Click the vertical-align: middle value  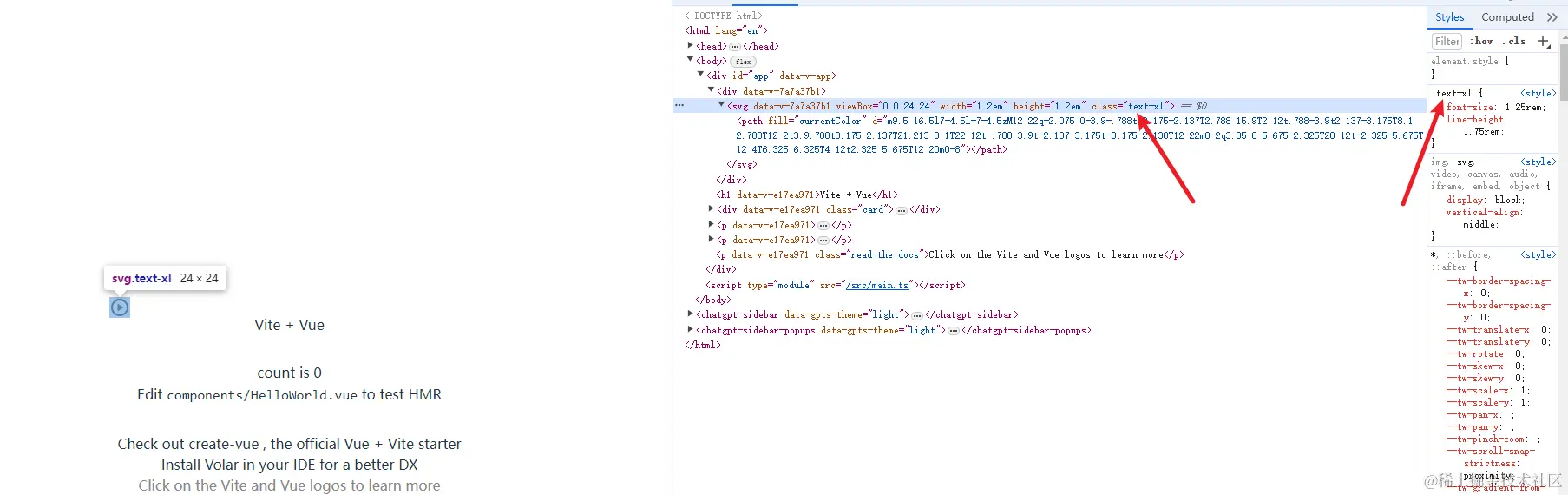pyautogui.click(x=1480, y=224)
